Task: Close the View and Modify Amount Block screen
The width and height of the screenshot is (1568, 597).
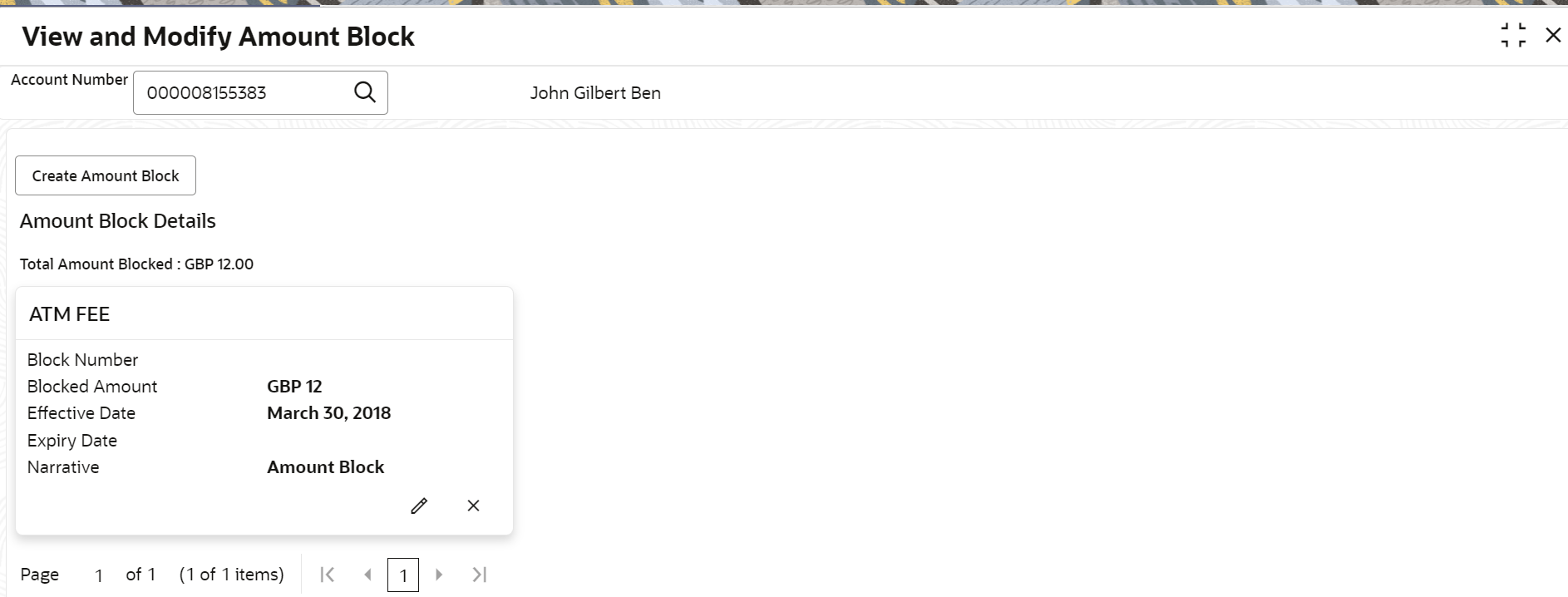Action: (x=1553, y=35)
